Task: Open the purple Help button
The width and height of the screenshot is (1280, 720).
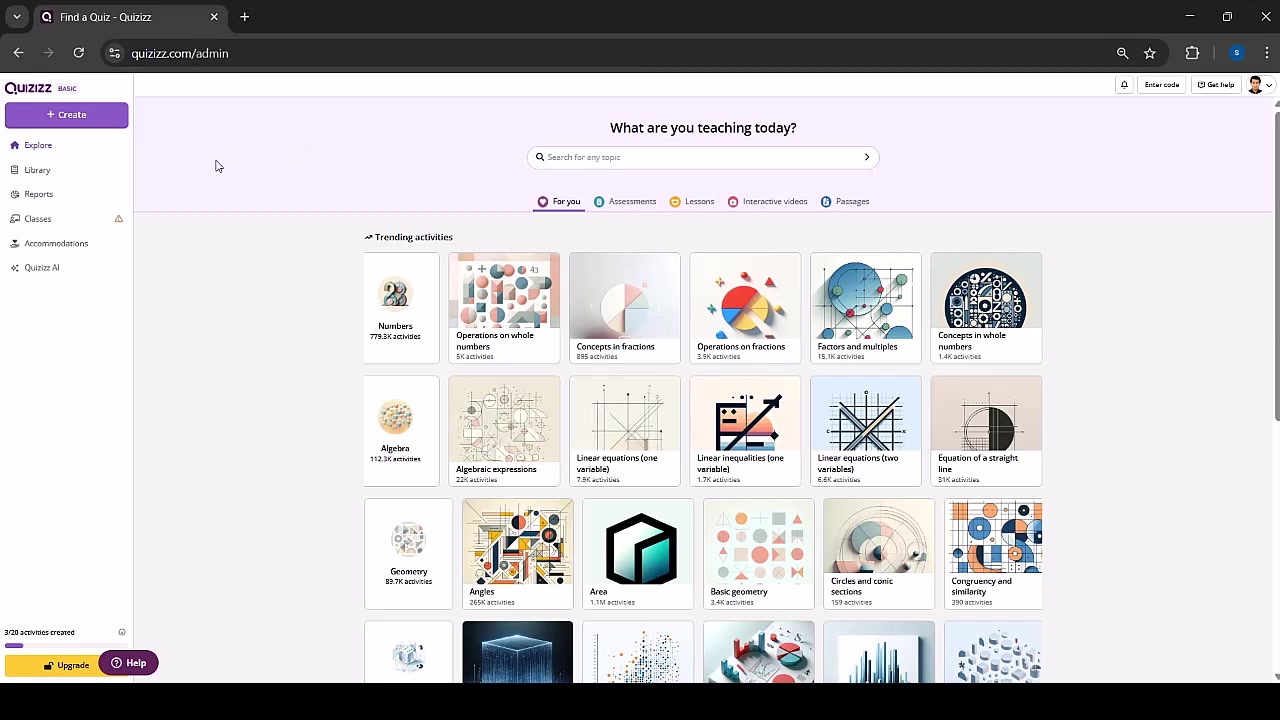Action: pyautogui.click(x=128, y=663)
